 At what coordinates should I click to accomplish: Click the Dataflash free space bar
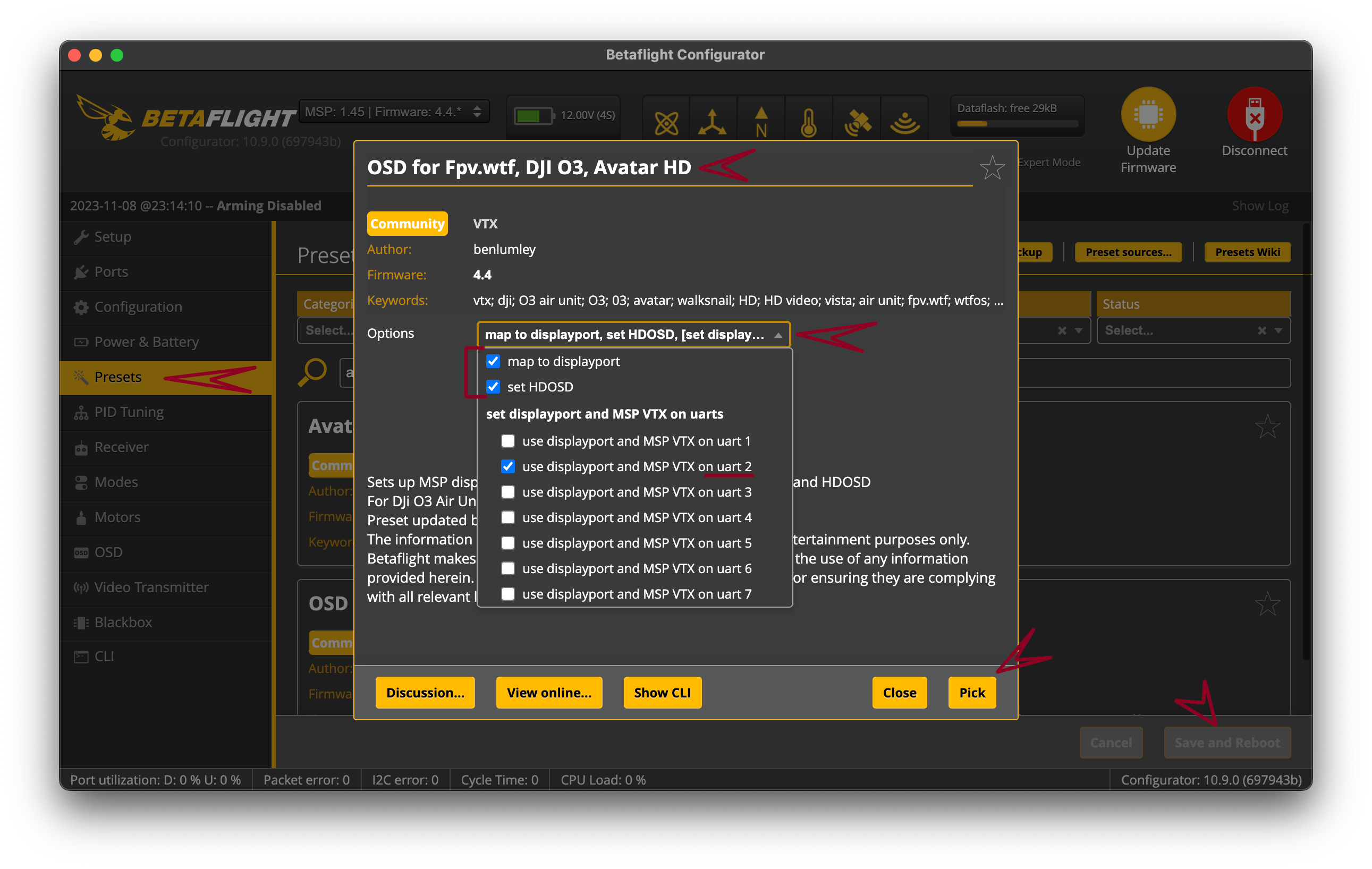[1017, 124]
